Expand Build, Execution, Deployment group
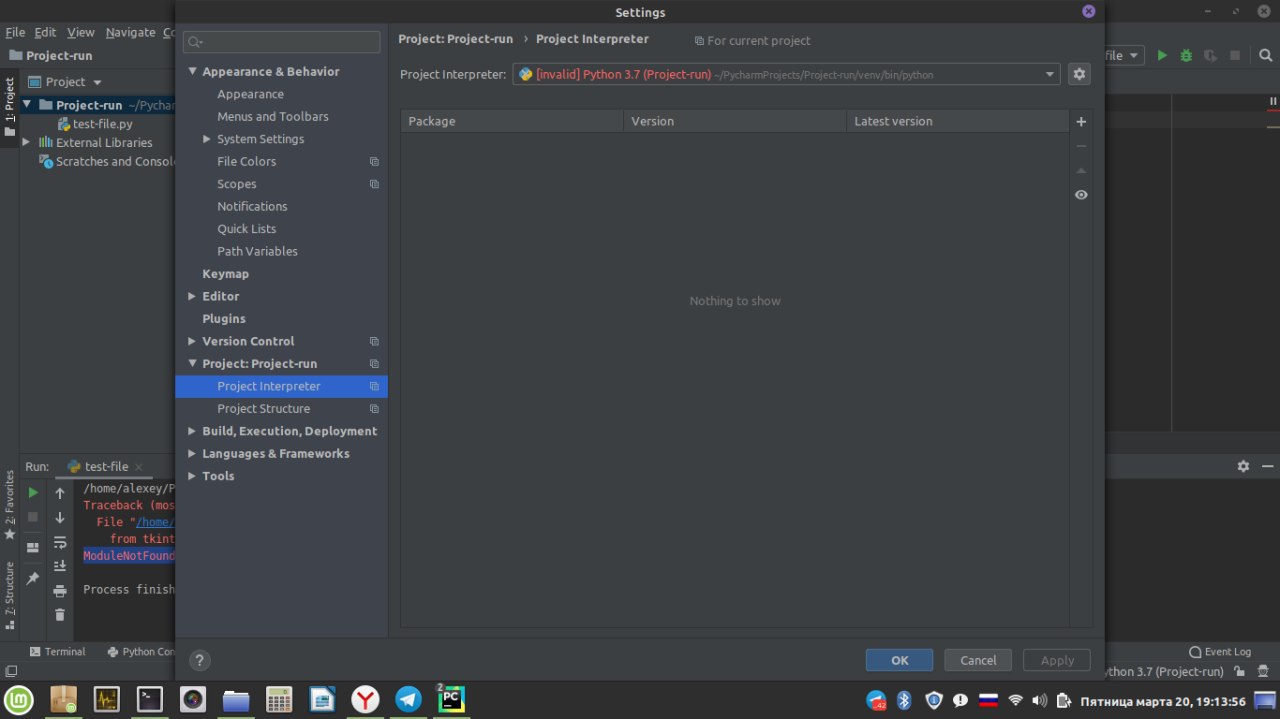Viewport: 1280px width, 719px height. (193, 431)
